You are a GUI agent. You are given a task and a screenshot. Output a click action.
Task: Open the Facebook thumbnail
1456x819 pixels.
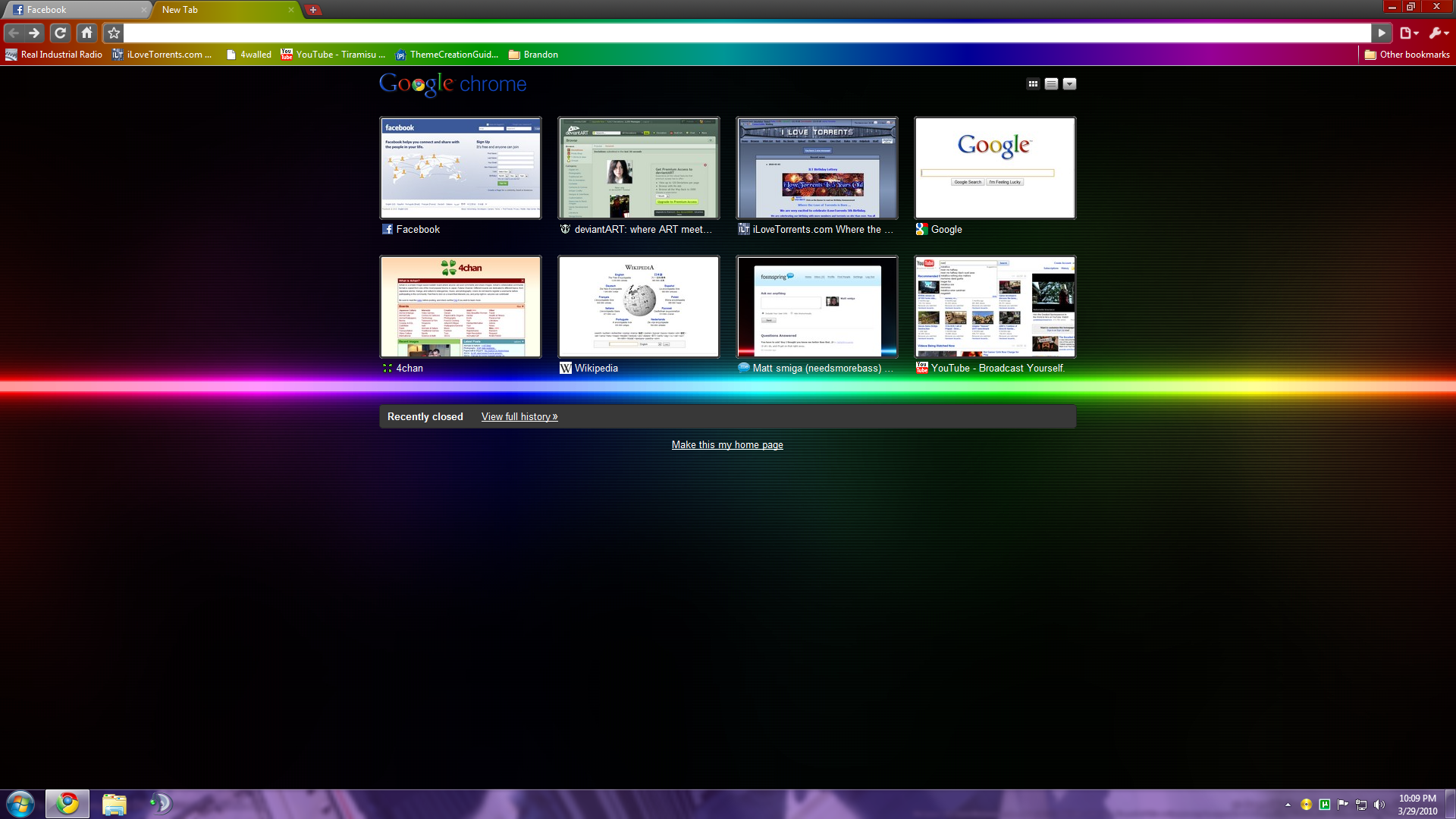point(461,168)
